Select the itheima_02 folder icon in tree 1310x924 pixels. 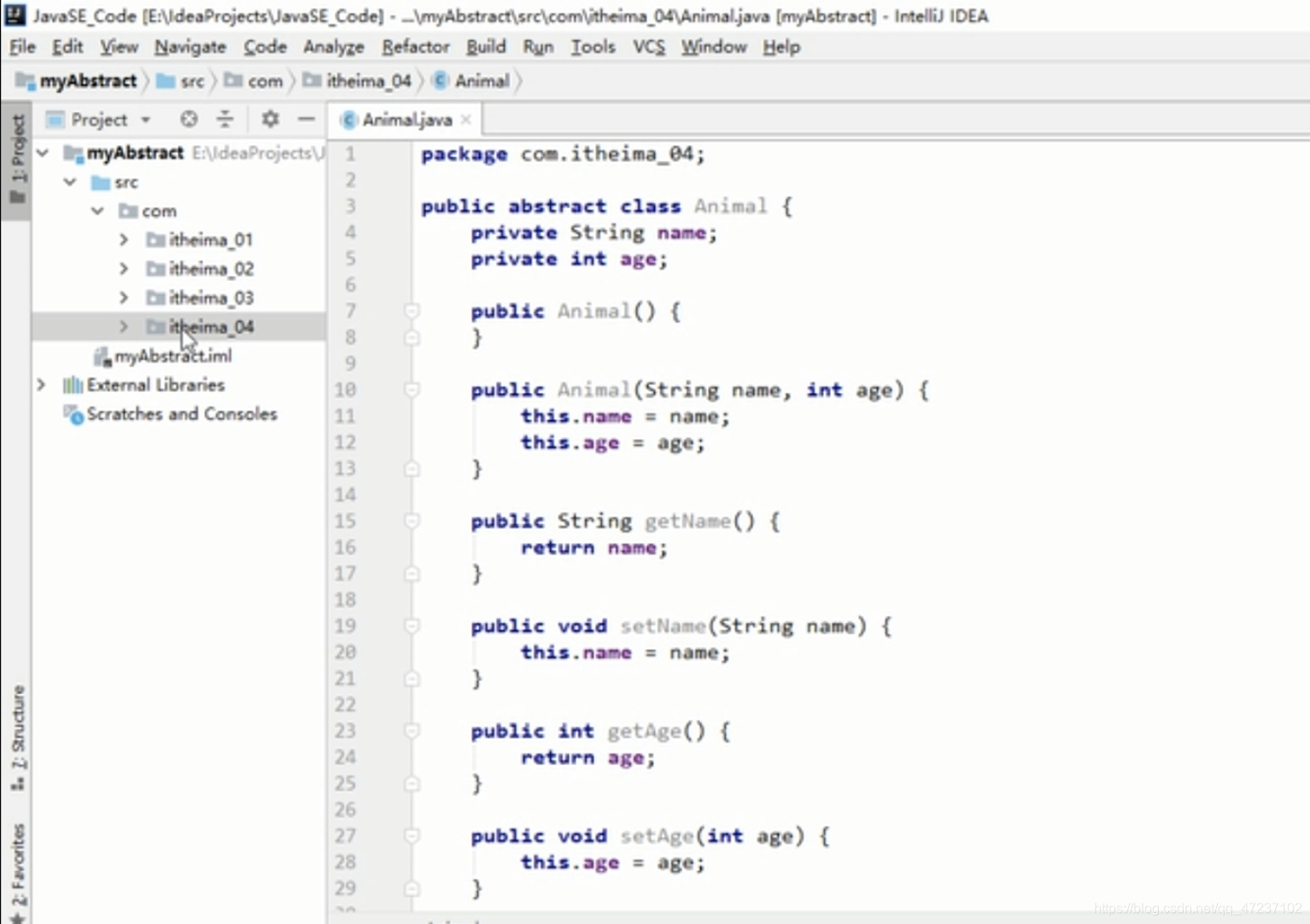click(155, 269)
